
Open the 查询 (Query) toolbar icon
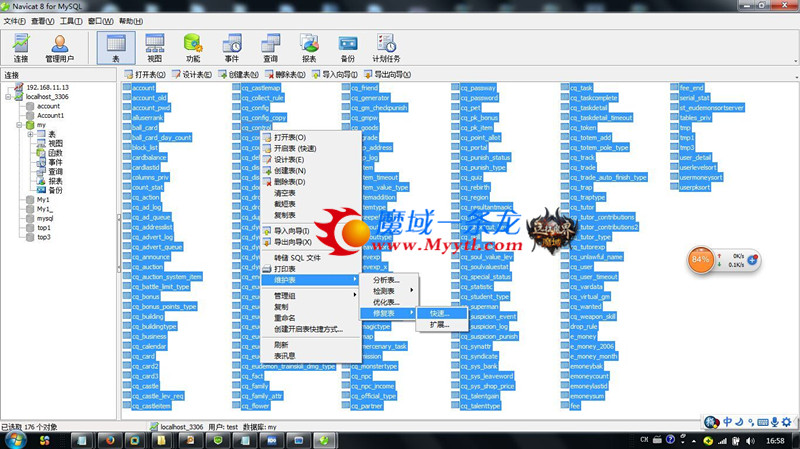pos(271,48)
